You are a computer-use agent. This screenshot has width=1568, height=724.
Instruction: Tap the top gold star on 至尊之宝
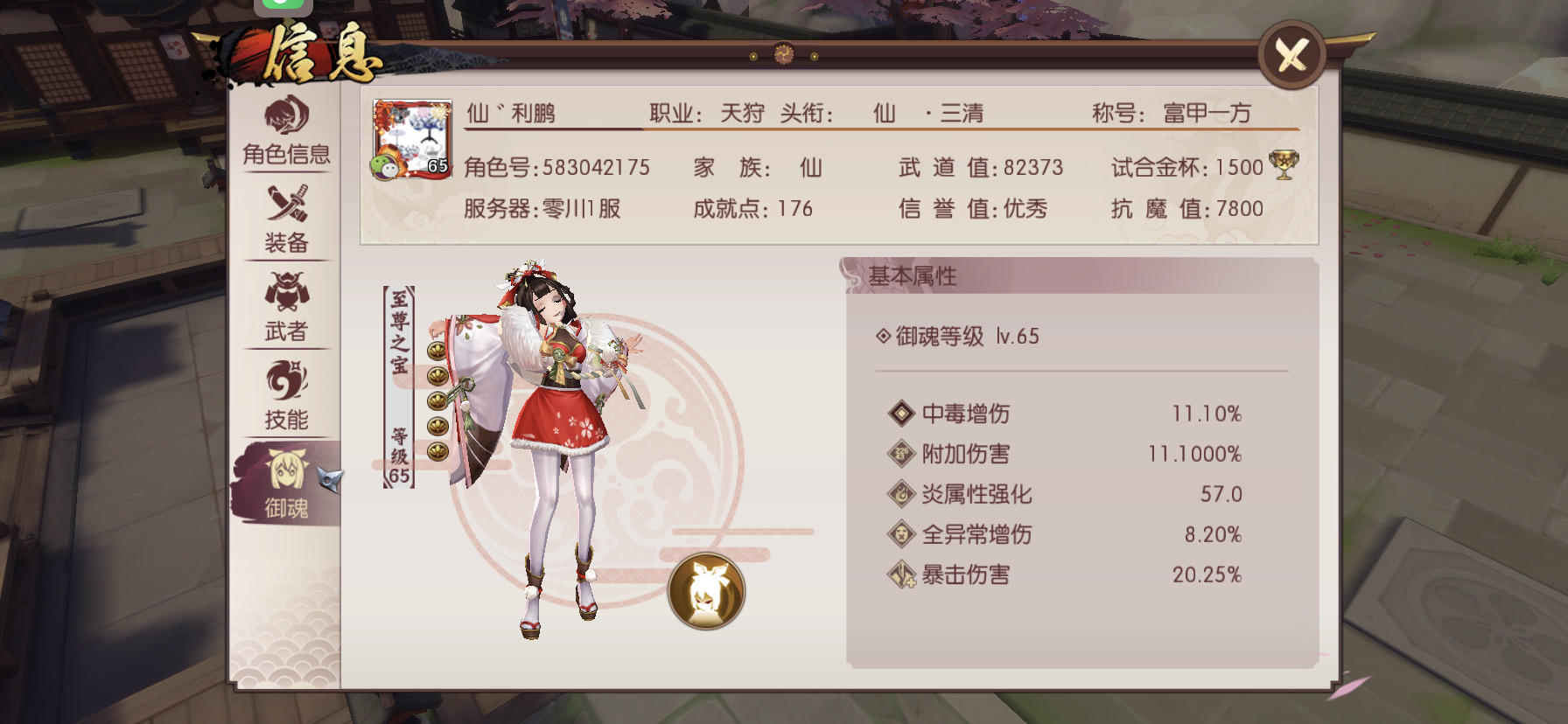click(437, 351)
